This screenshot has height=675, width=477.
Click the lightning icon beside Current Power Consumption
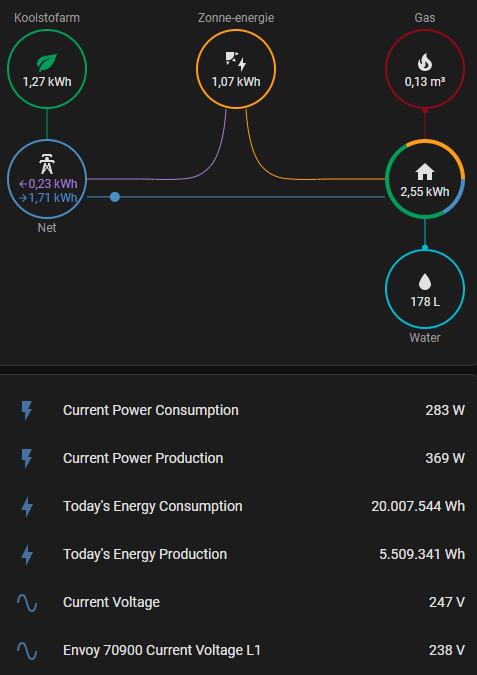(x=27, y=410)
